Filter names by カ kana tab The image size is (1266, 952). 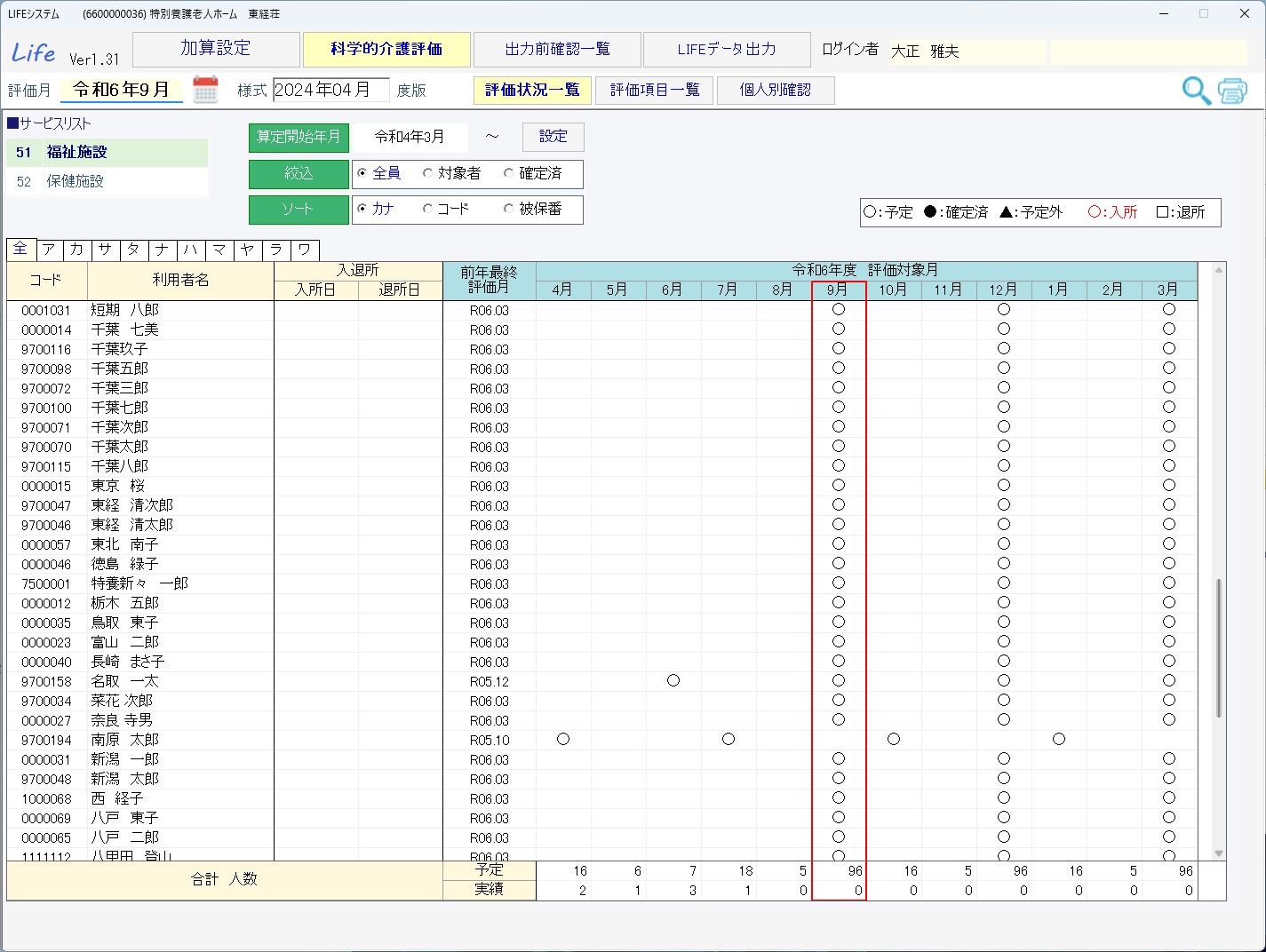77,250
